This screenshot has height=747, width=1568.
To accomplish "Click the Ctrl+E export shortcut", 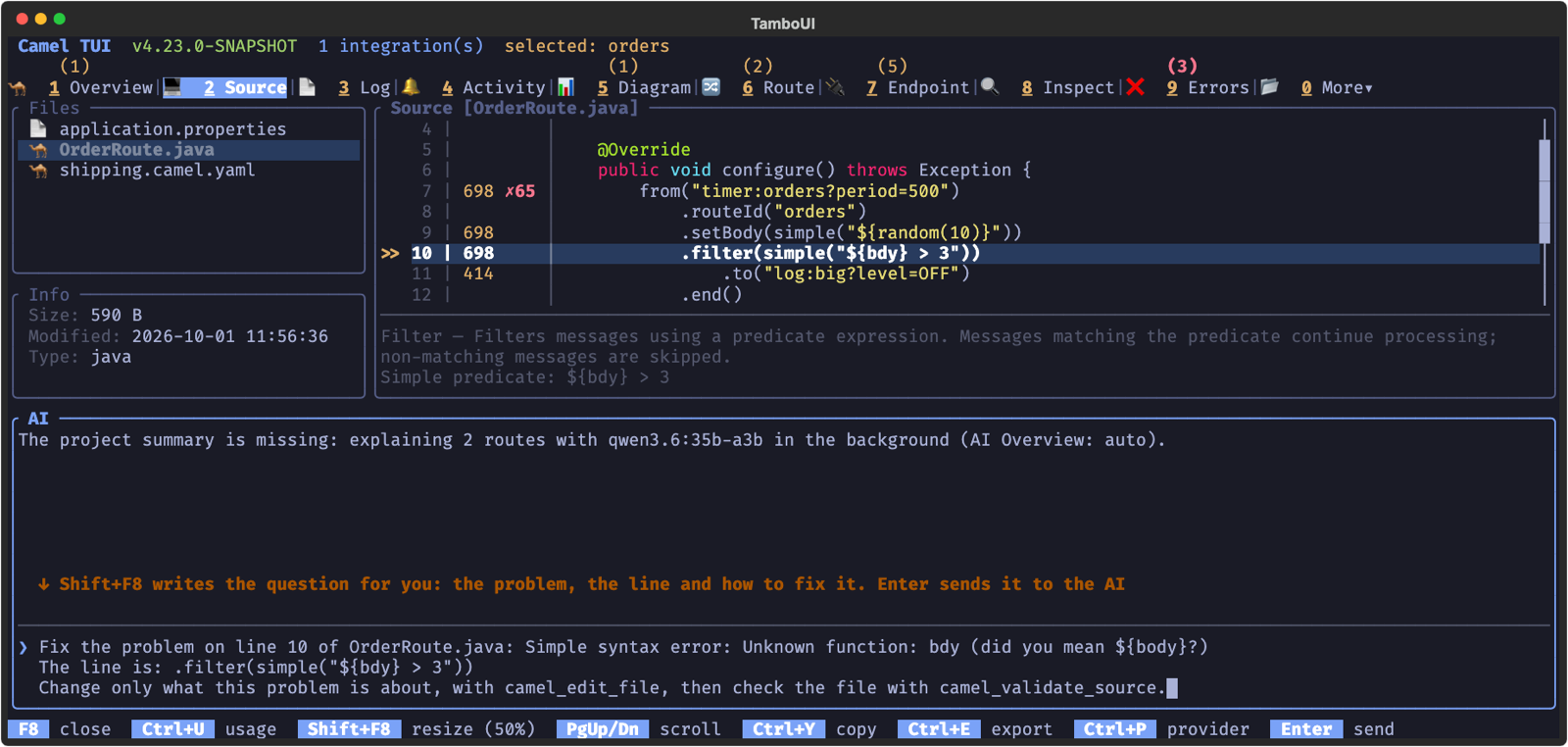I will [975, 729].
